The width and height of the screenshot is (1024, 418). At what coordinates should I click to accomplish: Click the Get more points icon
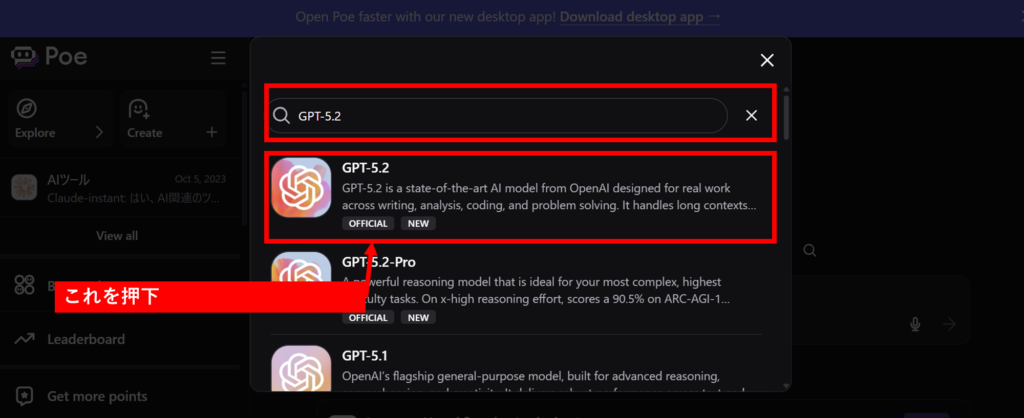(25, 396)
